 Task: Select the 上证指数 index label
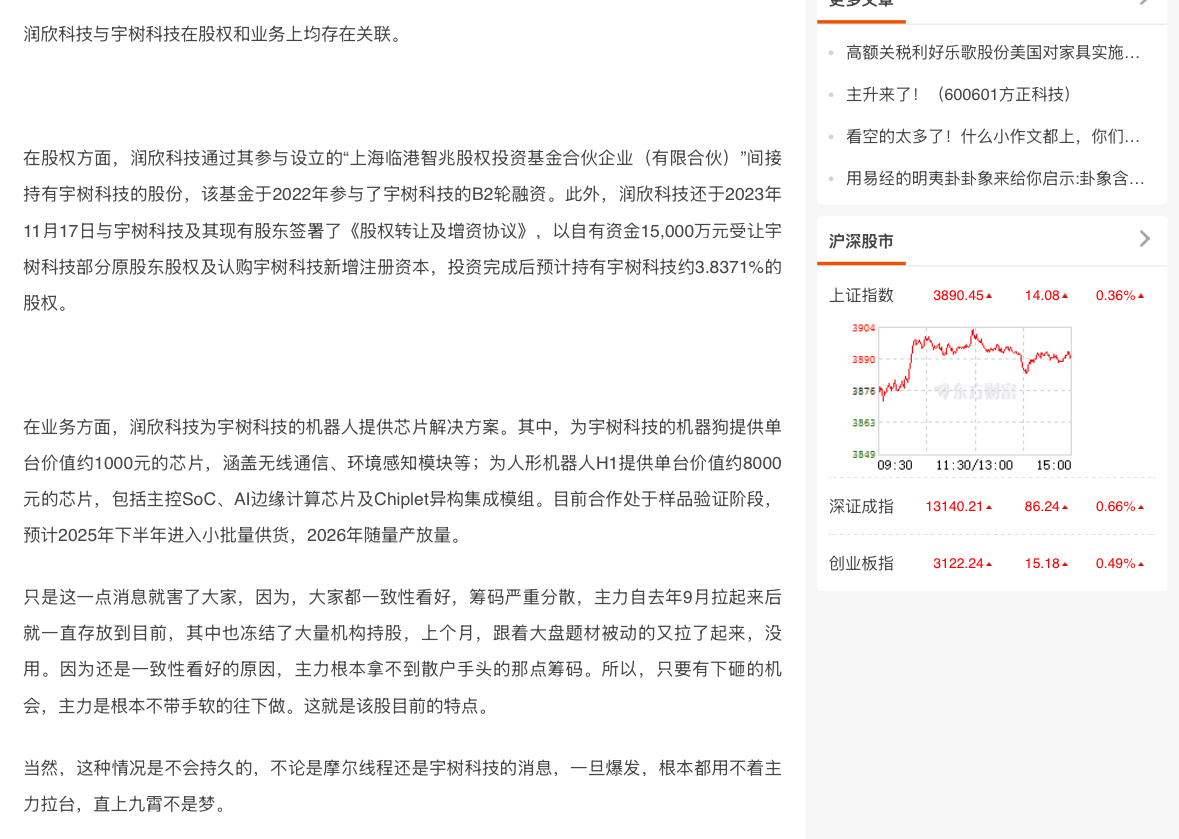[x=861, y=295]
